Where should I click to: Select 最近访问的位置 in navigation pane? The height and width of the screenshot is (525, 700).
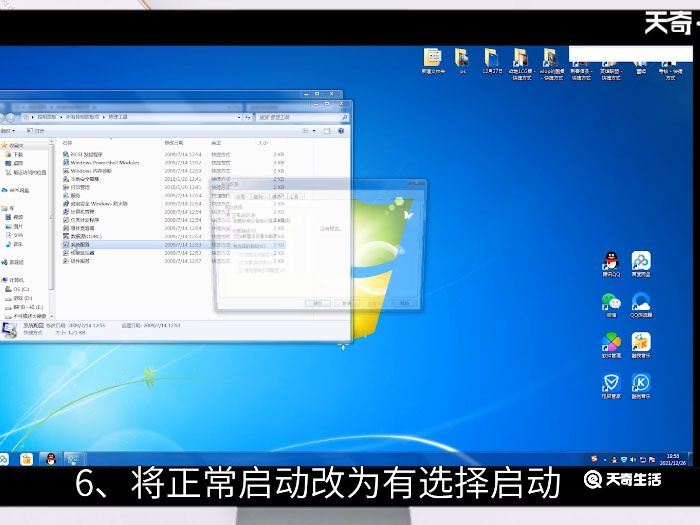tap(26, 172)
